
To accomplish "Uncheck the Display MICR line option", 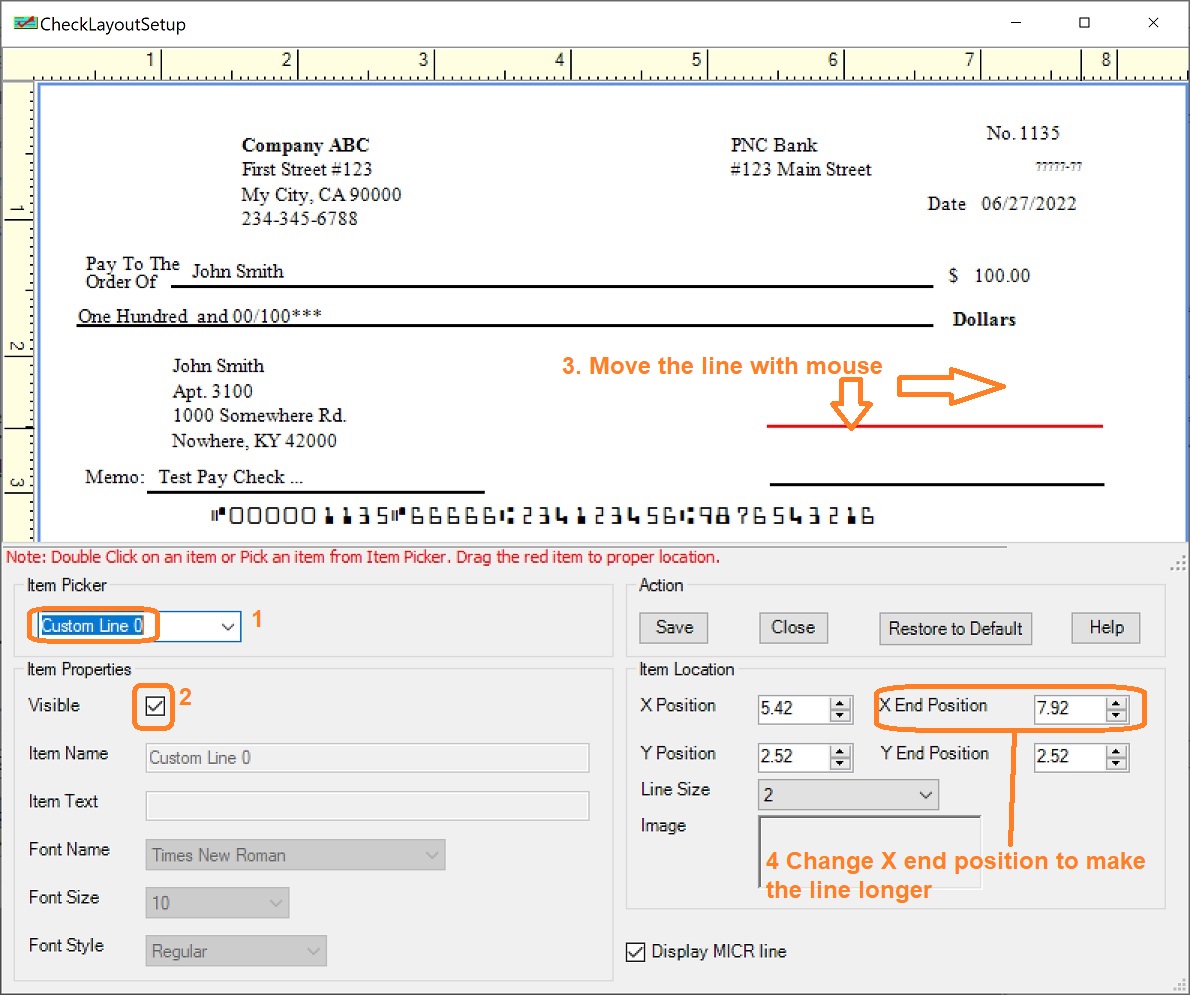I will 636,952.
